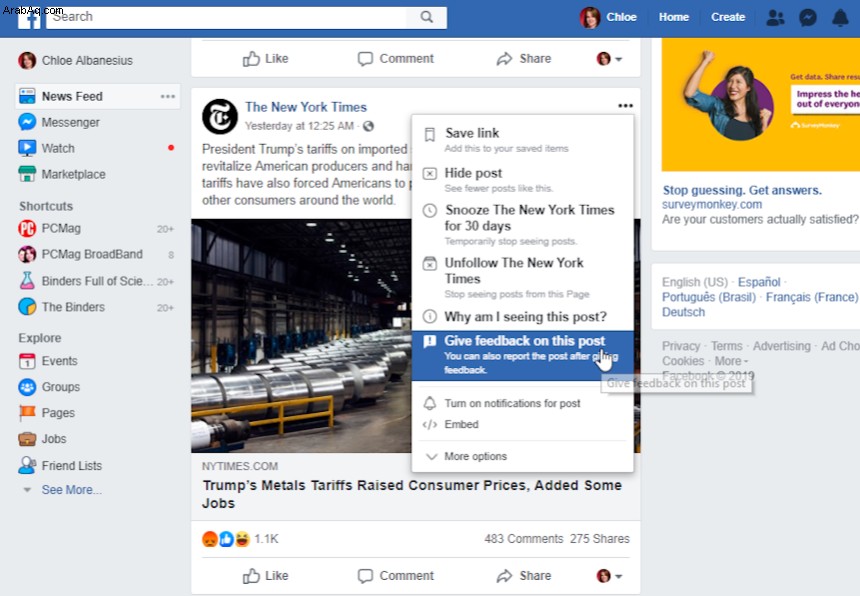Viewport: 860px width, 596px height.
Task: Open the Terms footer link
Action: 727,346
